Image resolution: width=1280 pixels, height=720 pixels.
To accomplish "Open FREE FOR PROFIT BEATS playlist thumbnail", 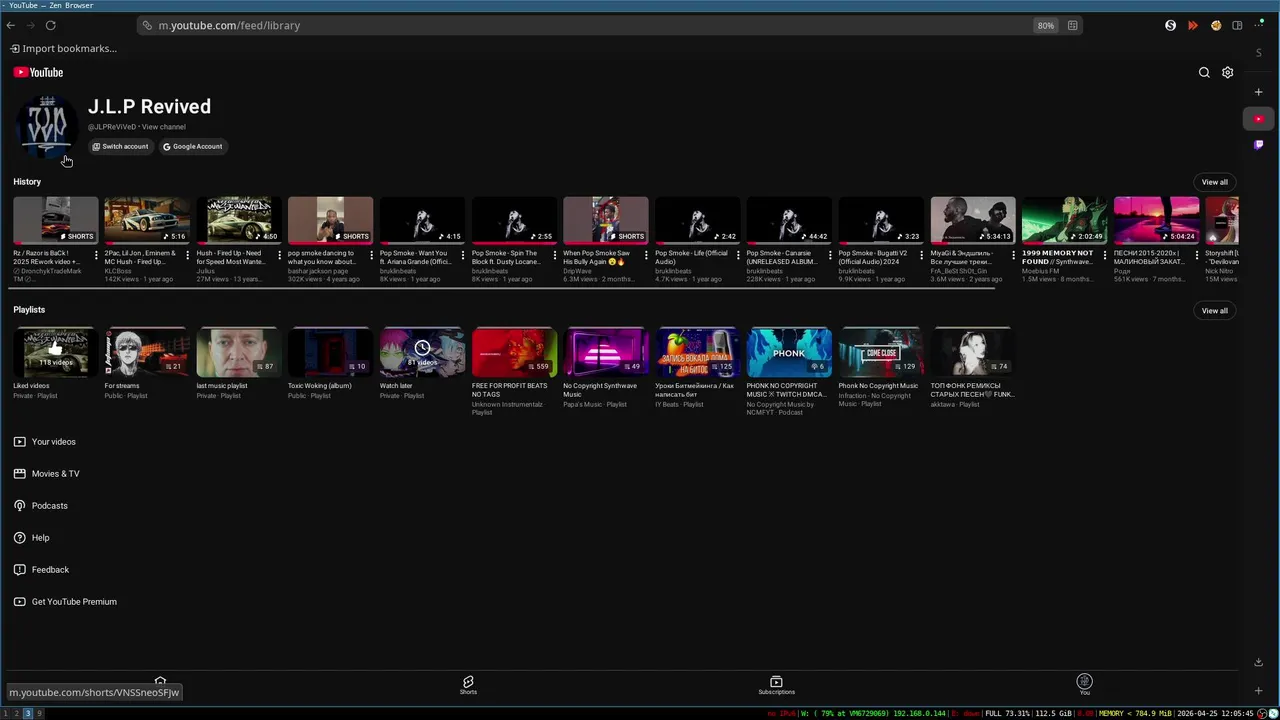I will click(514, 352).
